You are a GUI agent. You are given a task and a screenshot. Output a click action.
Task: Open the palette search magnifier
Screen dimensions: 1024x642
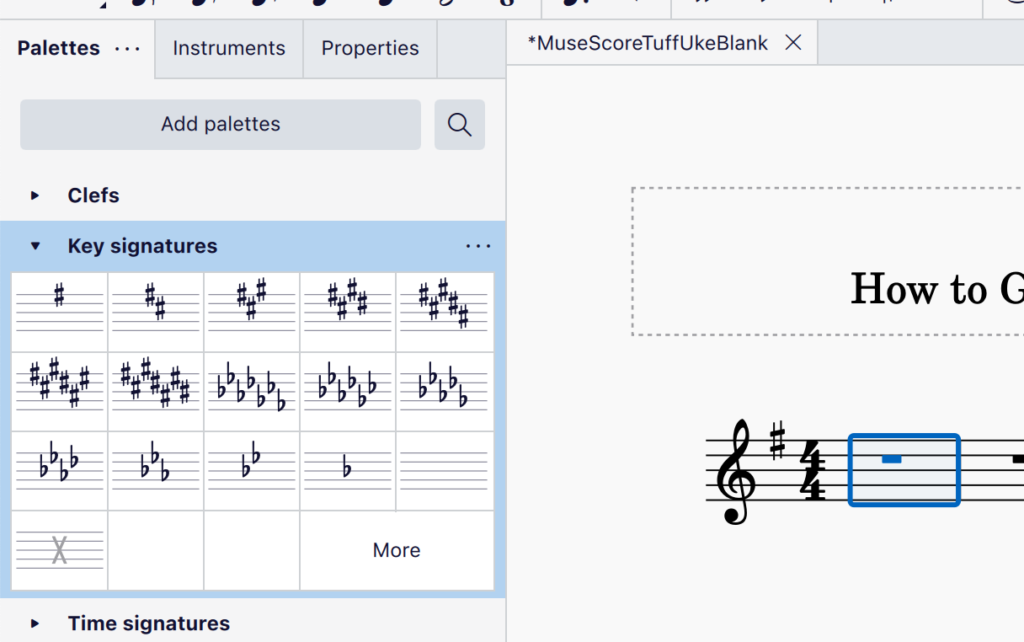coord(459,124)
